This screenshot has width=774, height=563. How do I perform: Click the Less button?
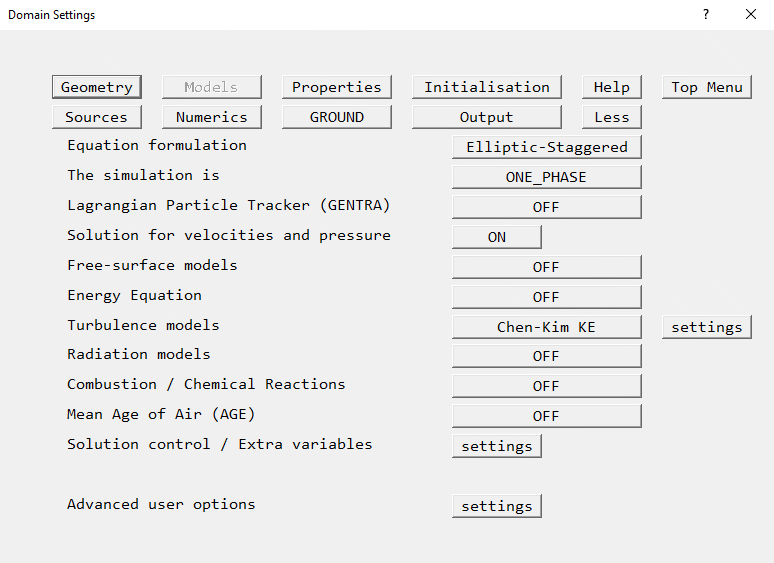(x=611, y=117)
